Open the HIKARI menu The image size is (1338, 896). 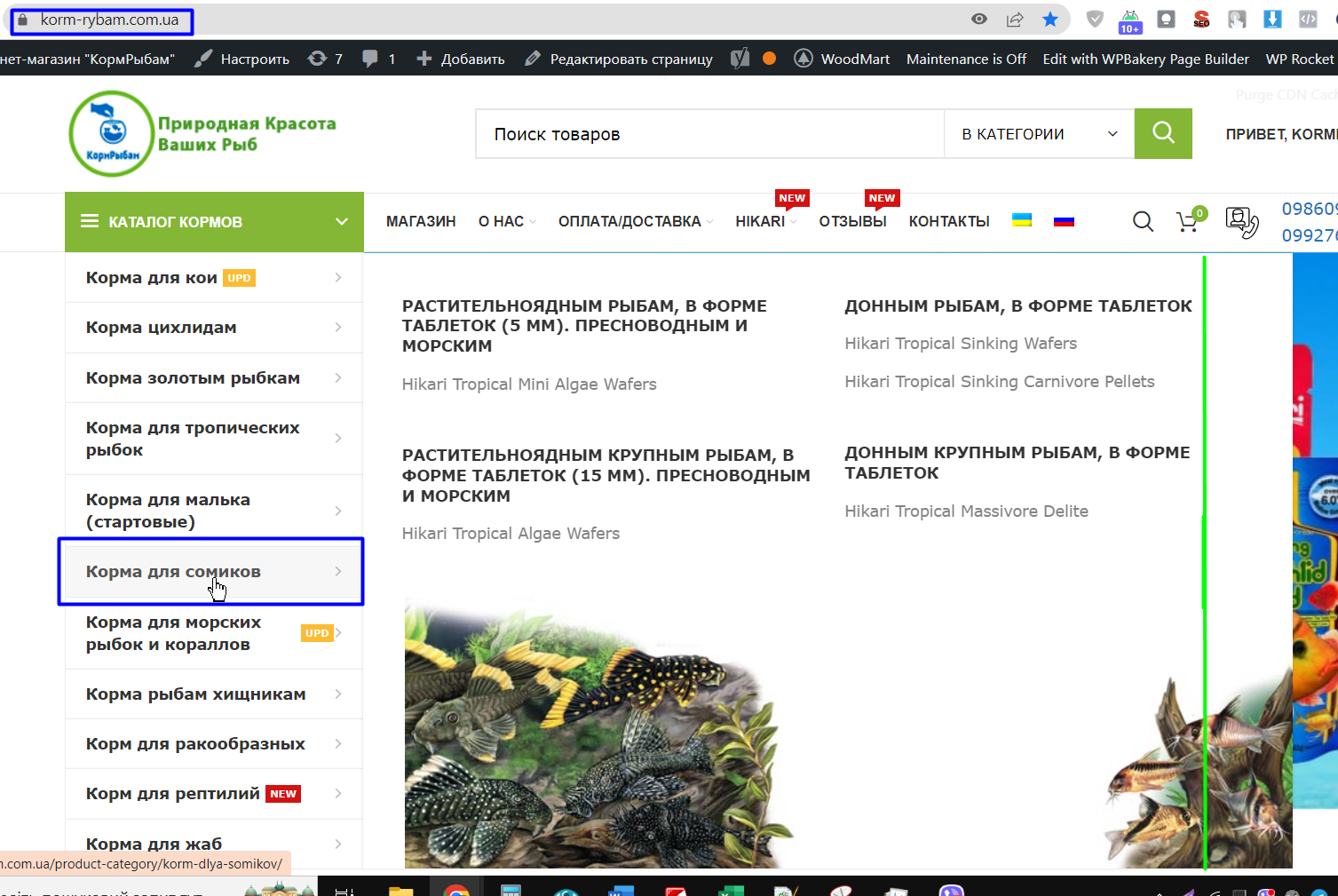click(x=765, y=221)
